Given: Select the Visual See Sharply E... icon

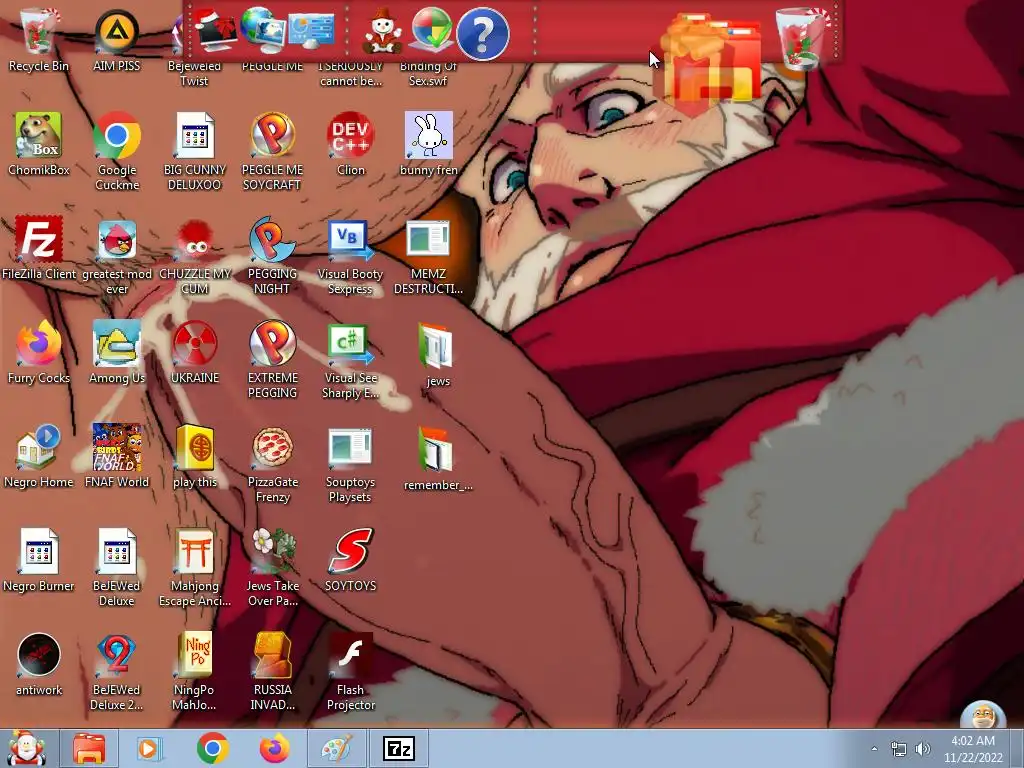Looking at the screenshot, I should tap(351, 360).
